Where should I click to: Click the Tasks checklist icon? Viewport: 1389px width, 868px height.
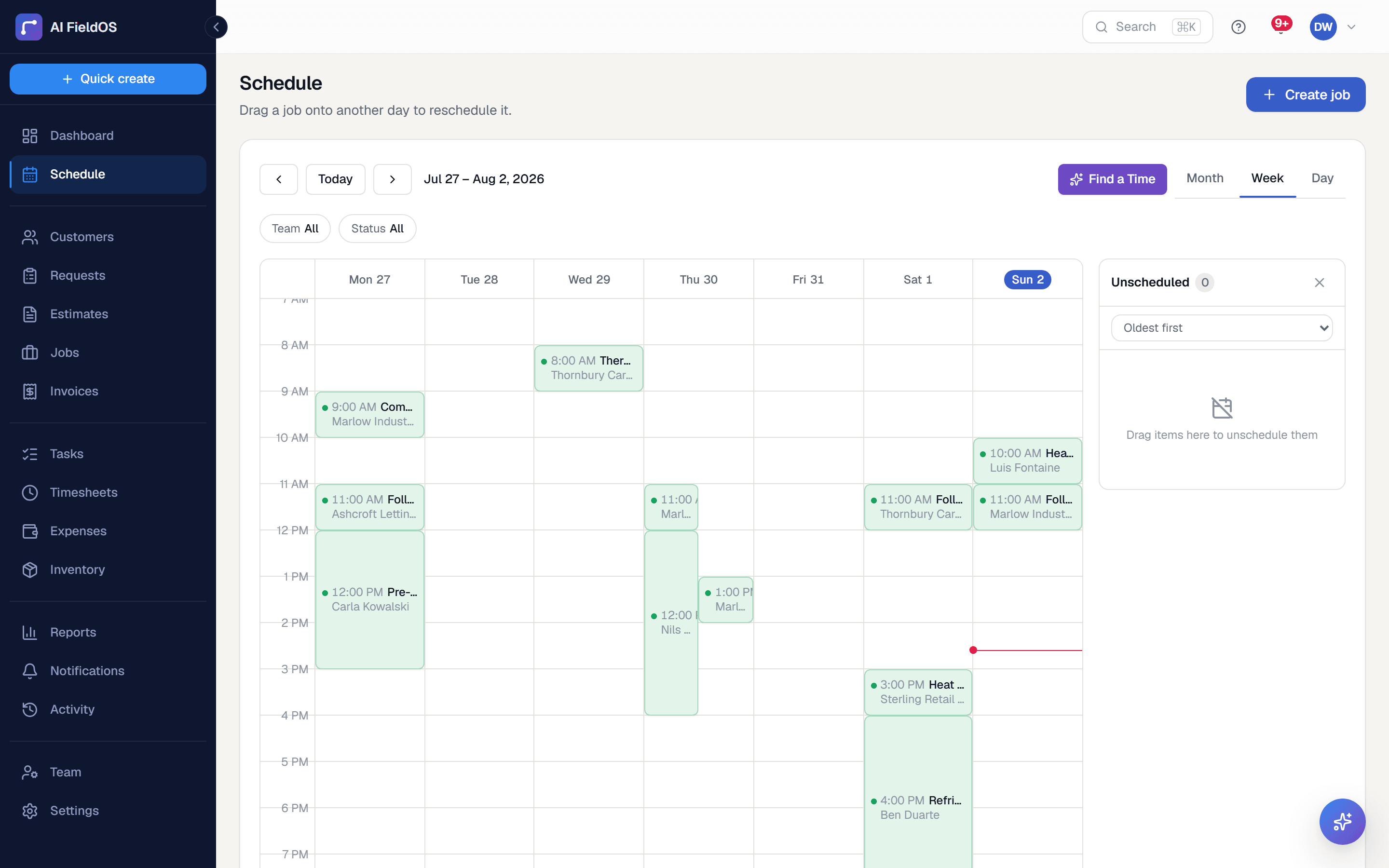pos(30,454)
